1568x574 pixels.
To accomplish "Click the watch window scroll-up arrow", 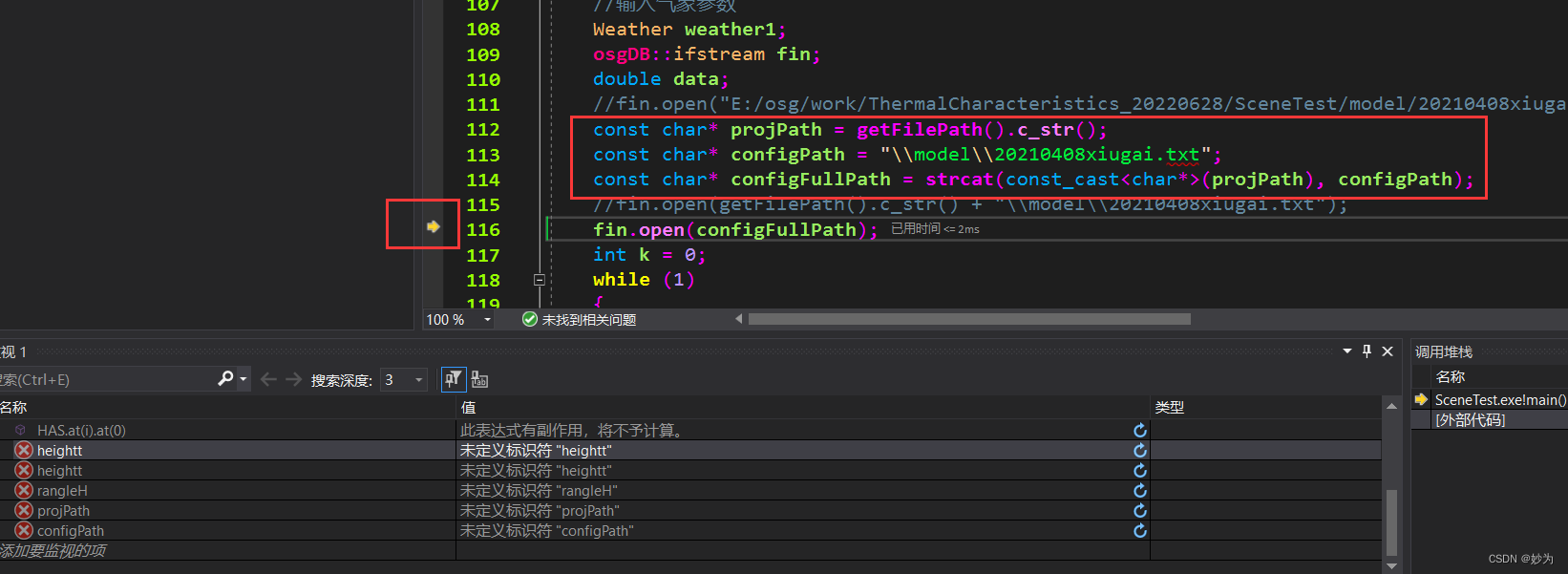I will click(1391, 406).
